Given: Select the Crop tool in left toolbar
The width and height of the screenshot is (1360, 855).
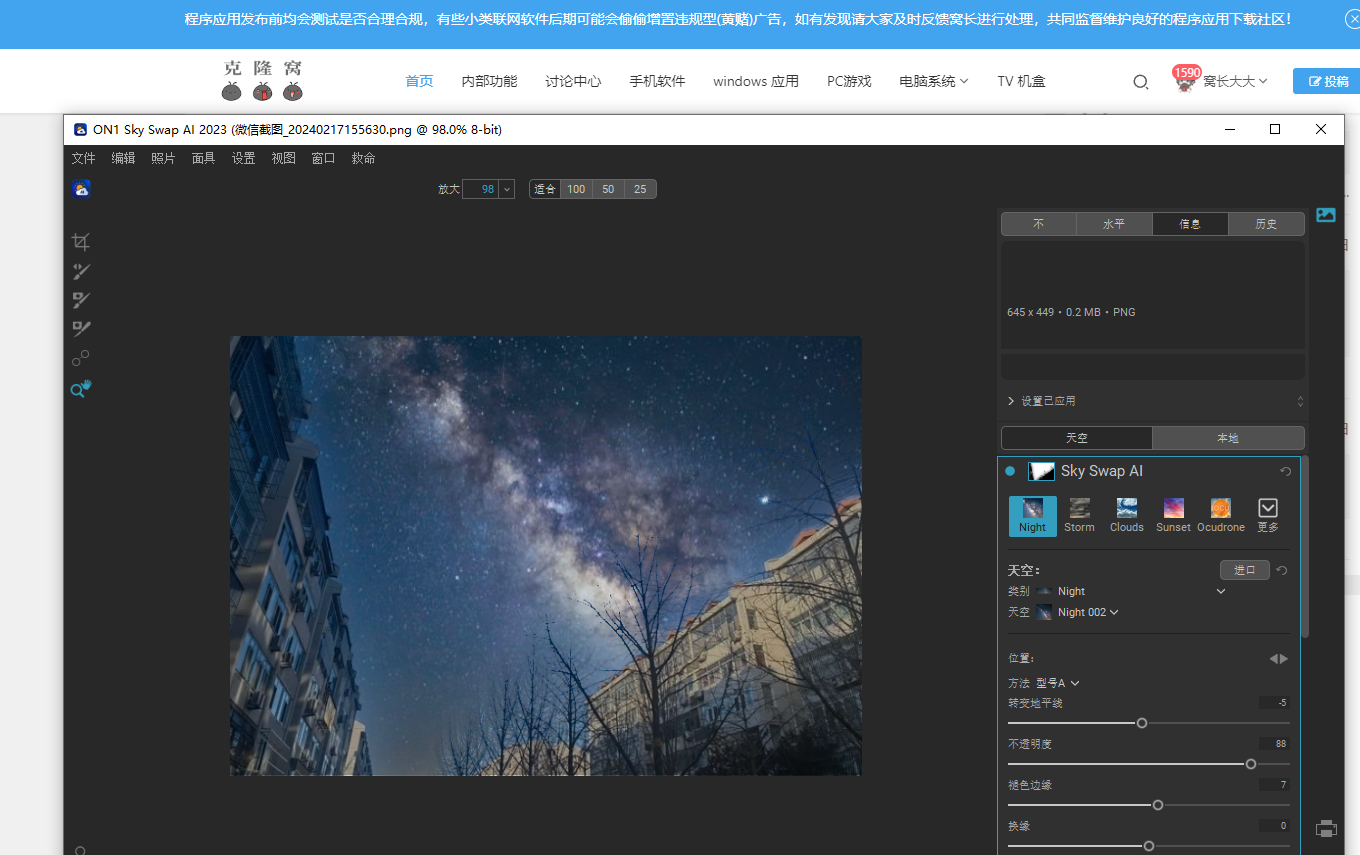Looking at the screenshot, I should pyautogui.click(x=81, y=241).
